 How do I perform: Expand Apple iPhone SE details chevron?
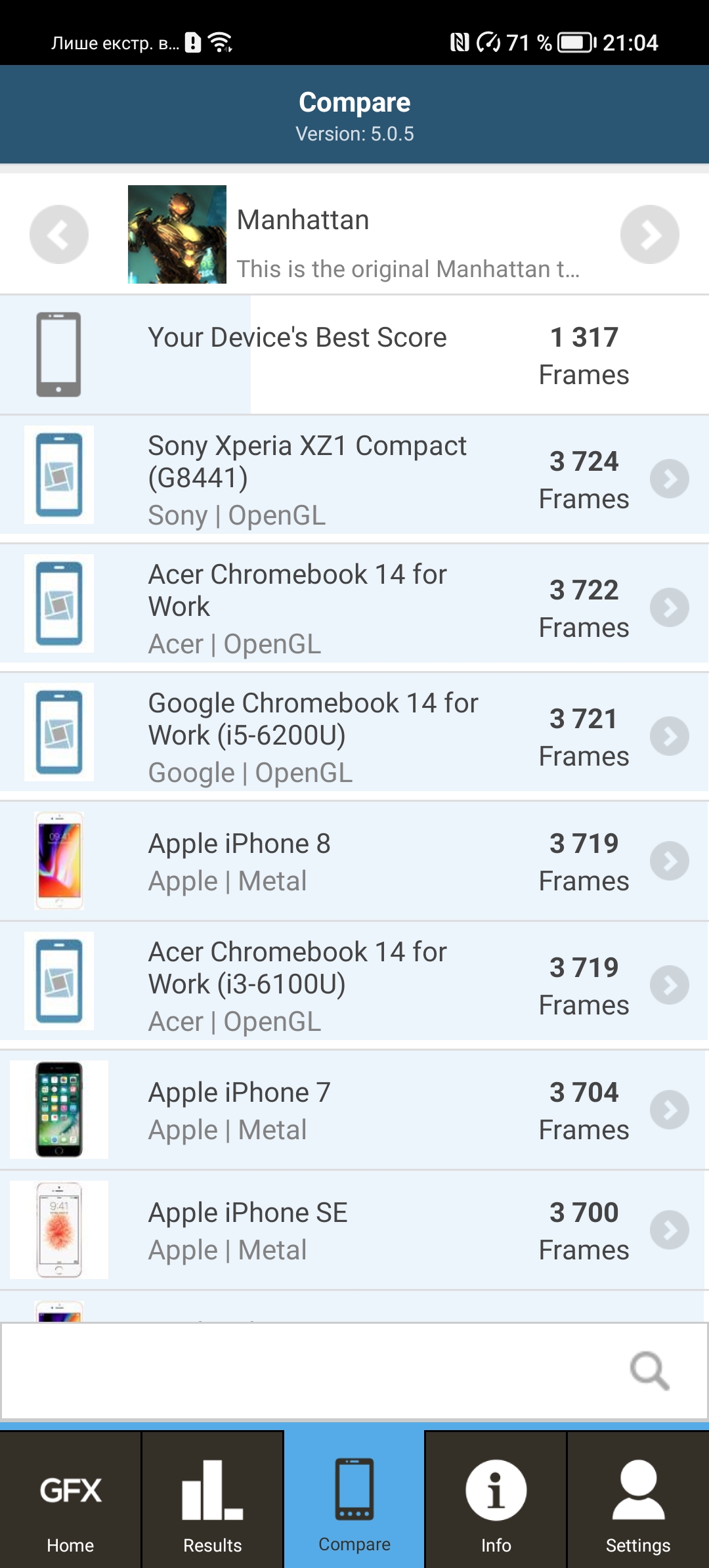(670, 1230)
